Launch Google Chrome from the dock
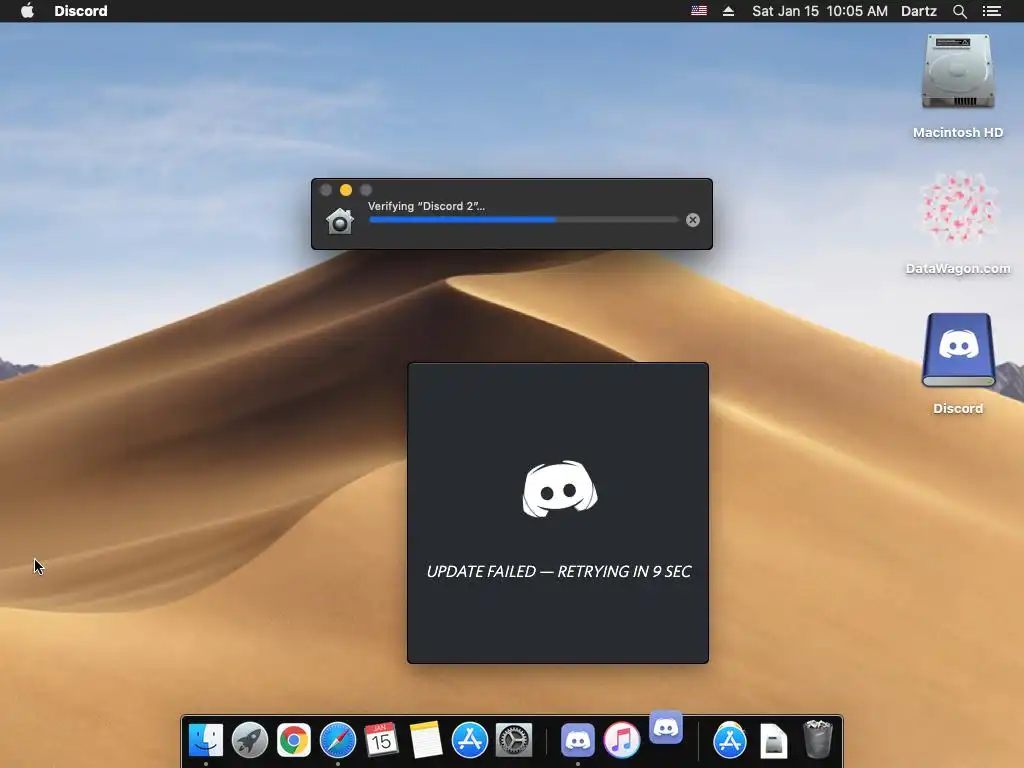This screenshot has width=1024, height=768. point(294,741)
